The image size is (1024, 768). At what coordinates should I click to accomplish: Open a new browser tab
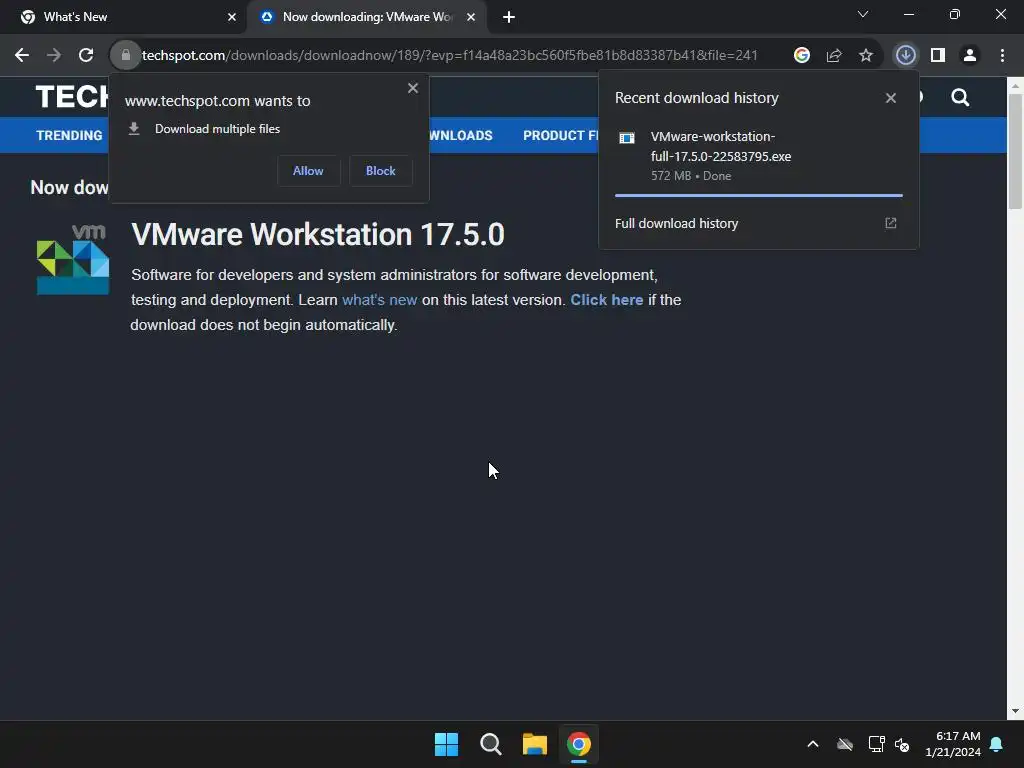point(509,18)
